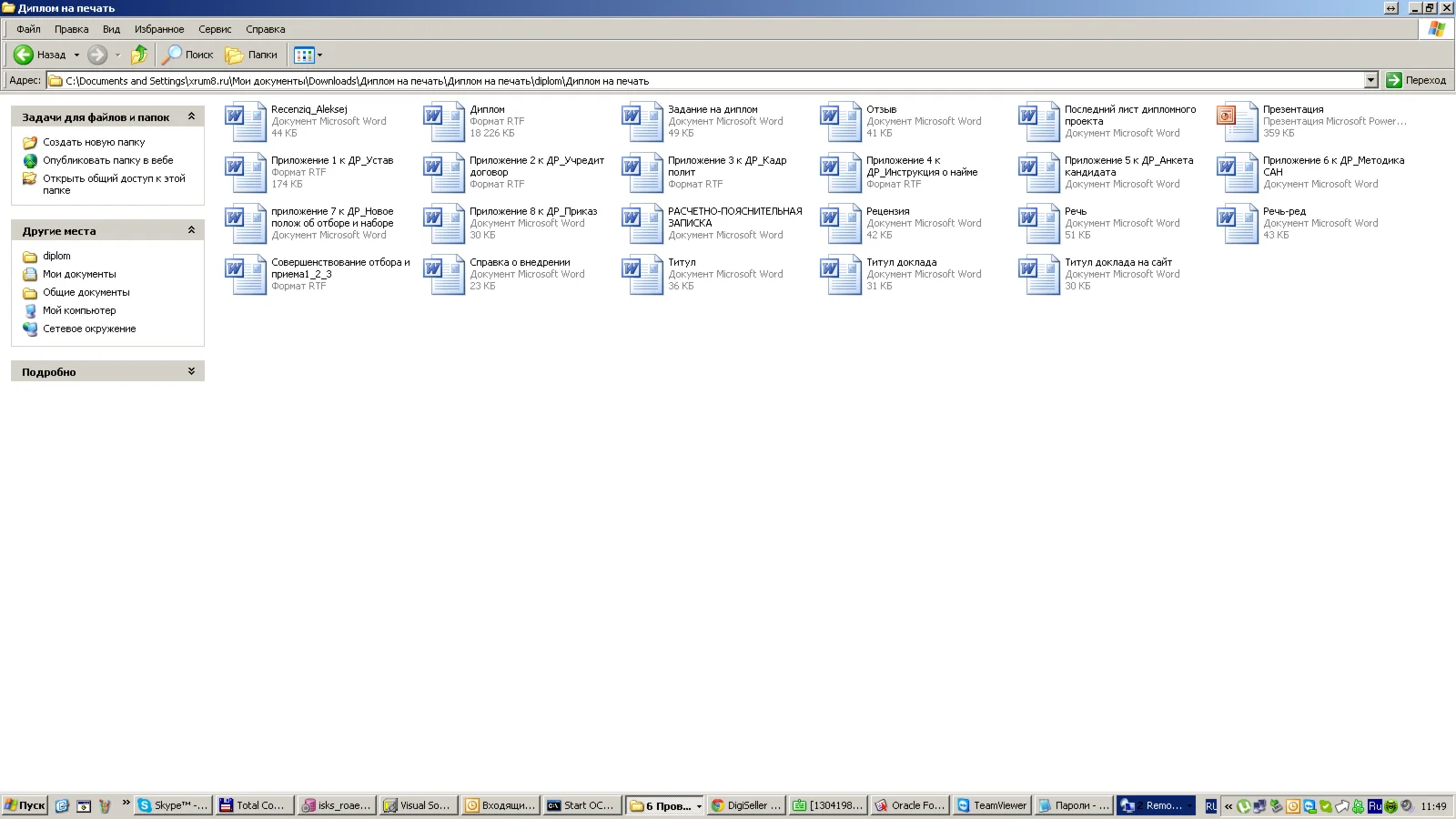Image resolution: width=1456 pixels, height=819 pixels.
Task: Collapse the Другие места panel
Action: (x=191, y=230)
